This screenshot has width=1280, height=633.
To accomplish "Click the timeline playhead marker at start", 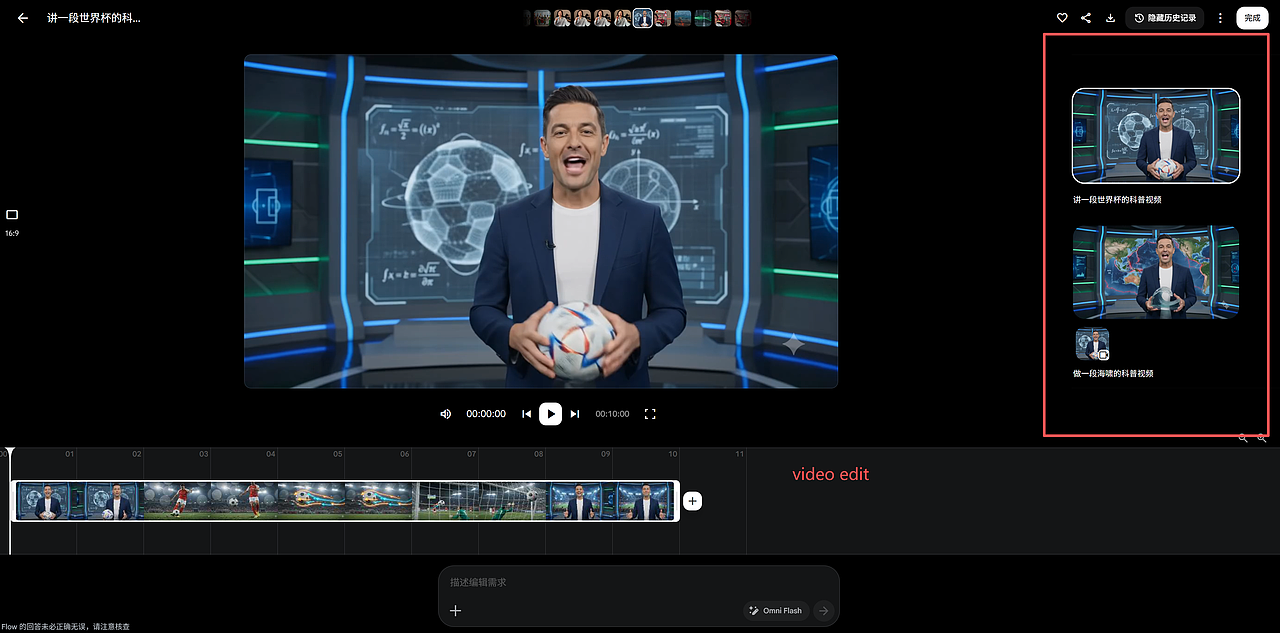I will (10, 452).
